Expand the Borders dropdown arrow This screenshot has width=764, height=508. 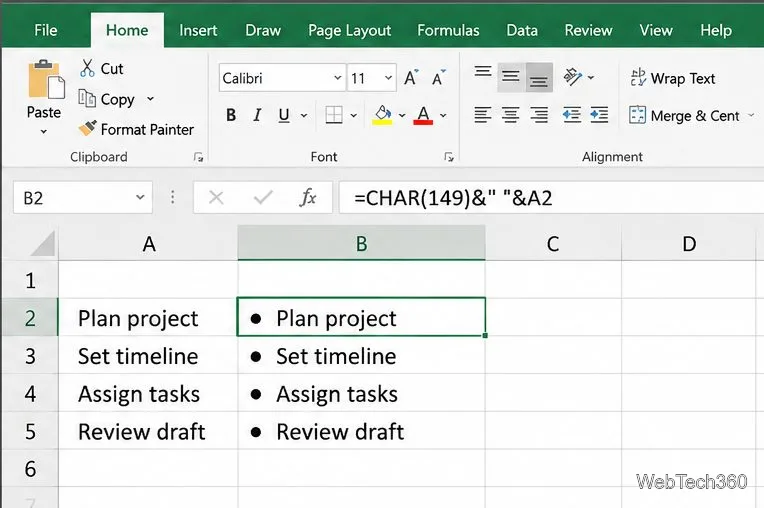point(354,115)
